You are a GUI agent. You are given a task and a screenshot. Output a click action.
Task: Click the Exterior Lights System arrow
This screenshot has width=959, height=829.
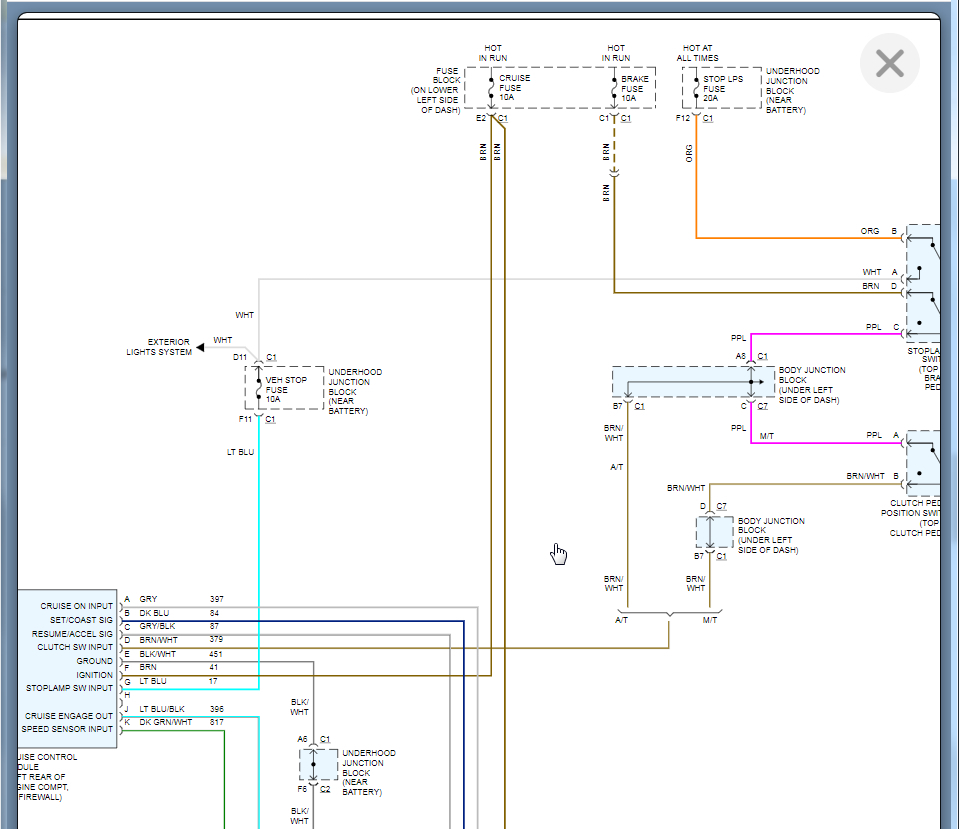[x=200, y=347]
